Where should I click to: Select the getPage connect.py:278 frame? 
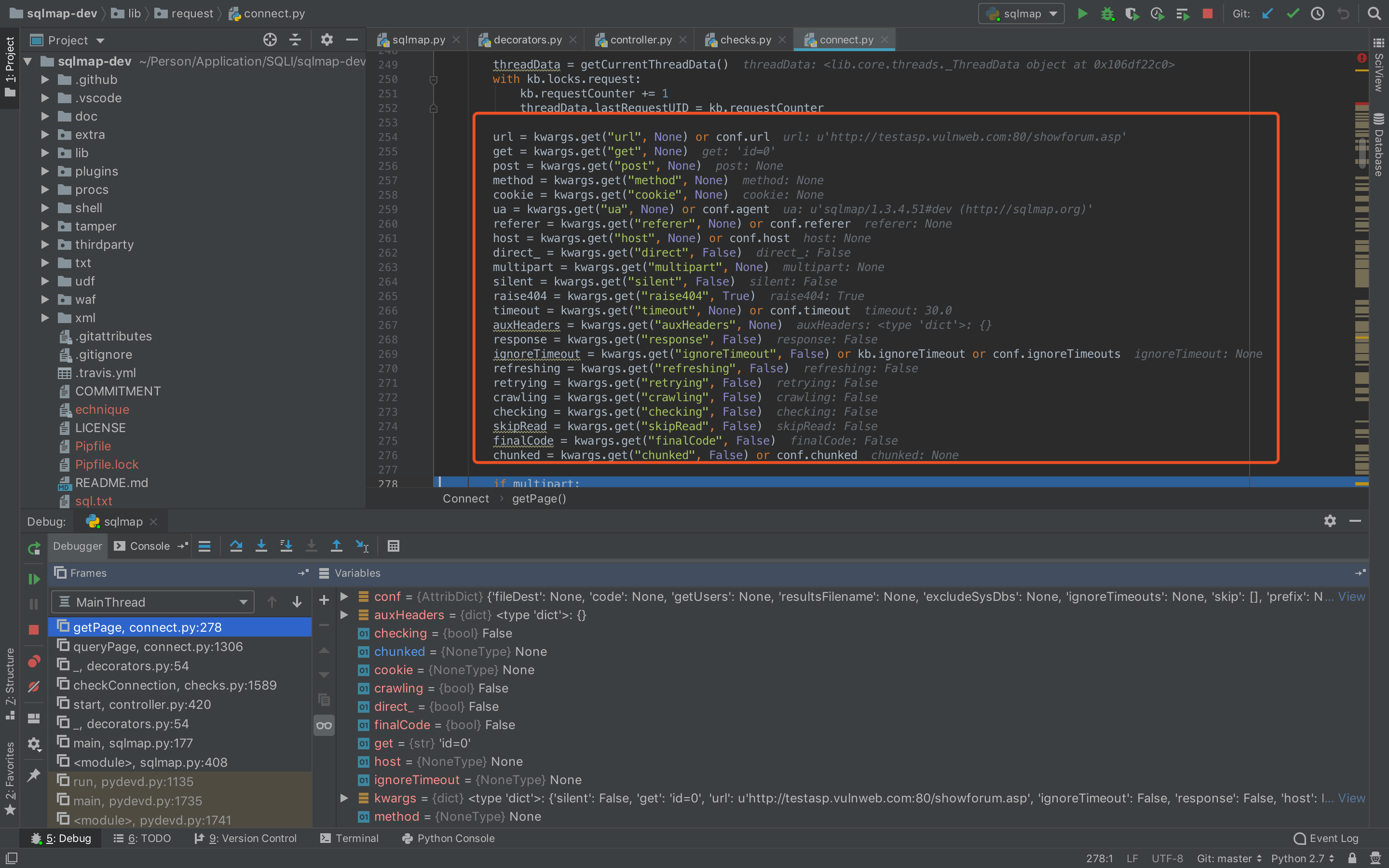coord(148,627)
